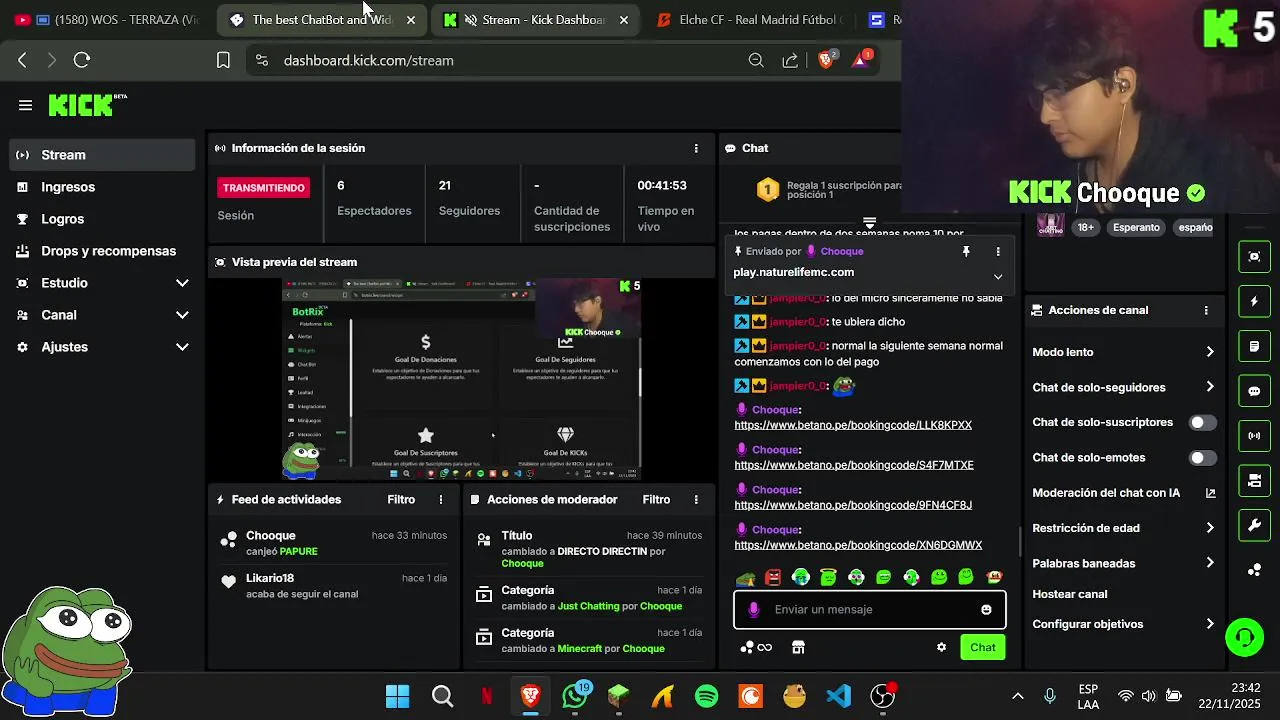The image size is (1280, 720).
Task: Close the Stream - Kick Dashboard tab
Action: (624, 20)
